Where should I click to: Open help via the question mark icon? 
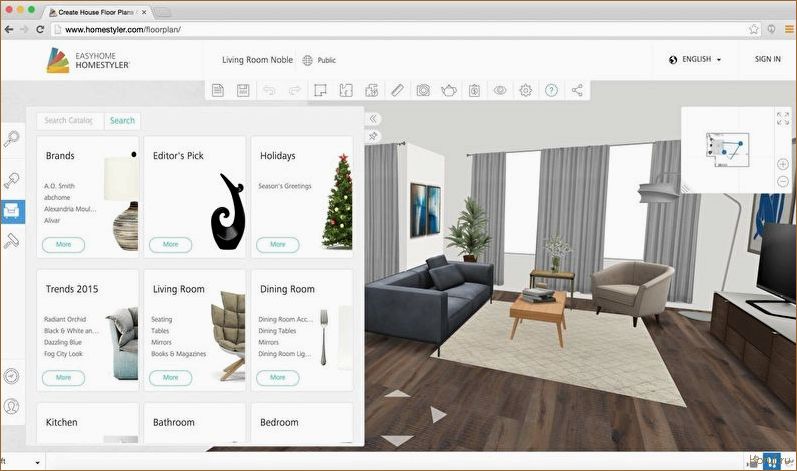[x=551, y=90]
